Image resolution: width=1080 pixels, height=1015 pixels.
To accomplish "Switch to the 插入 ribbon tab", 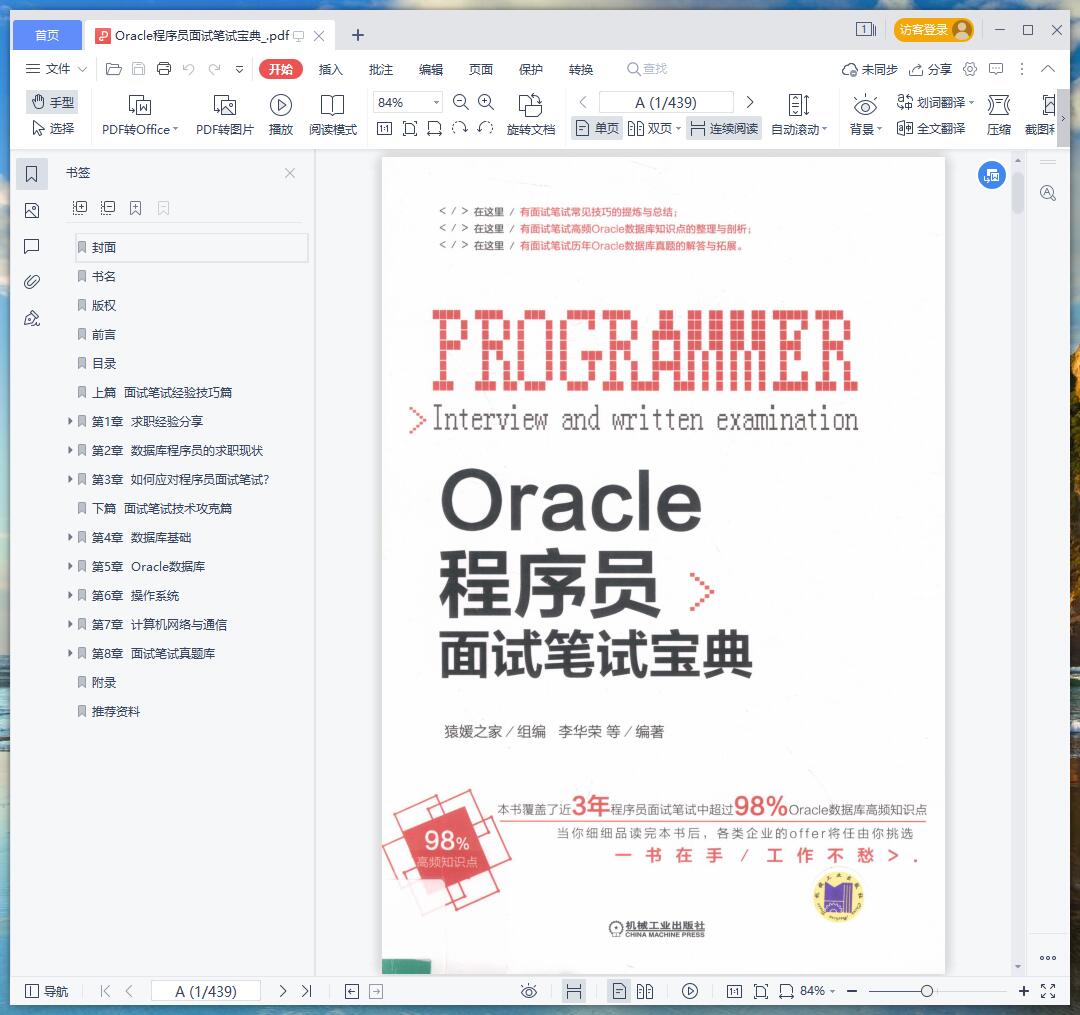I will (x=331, y=69).
